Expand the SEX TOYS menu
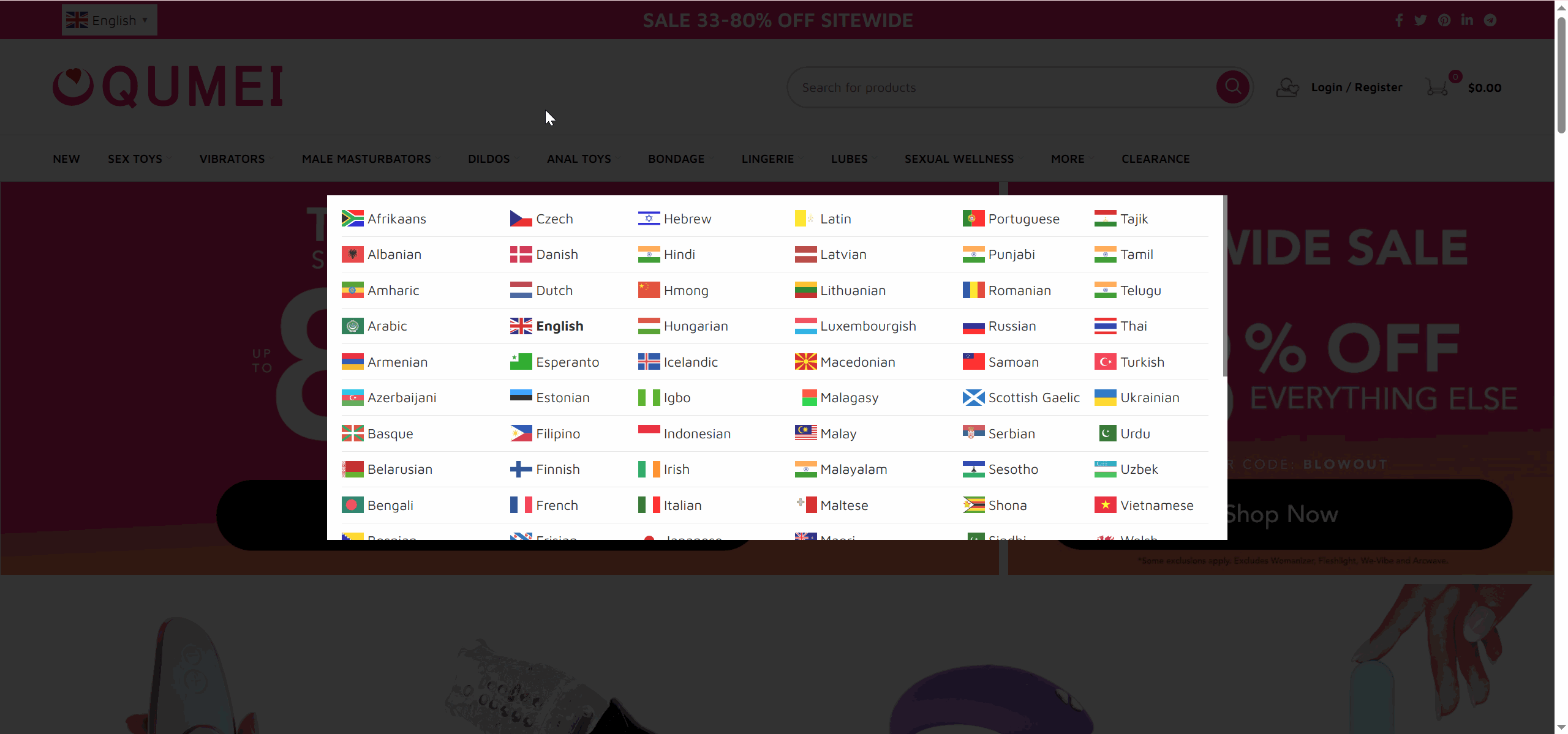Screen dimensions: 1568x734 coord(135,159)
